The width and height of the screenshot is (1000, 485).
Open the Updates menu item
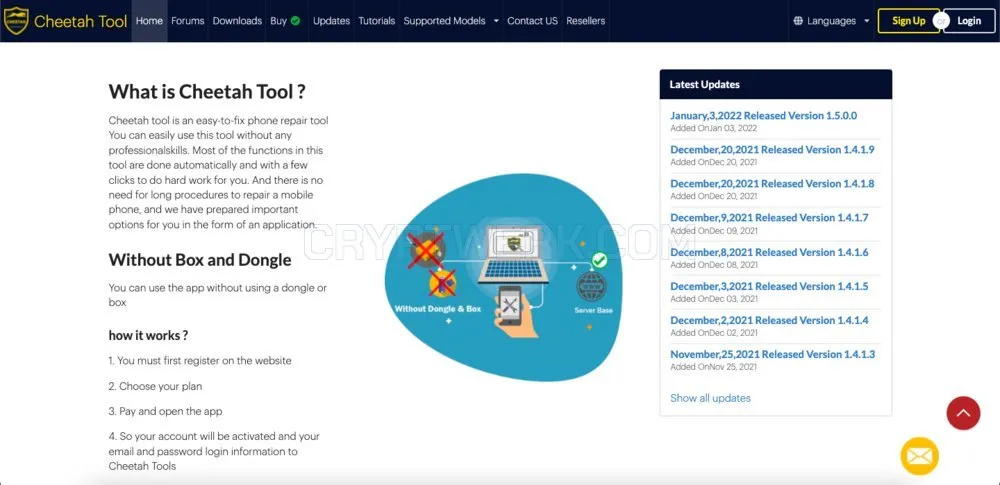point(331,20)
